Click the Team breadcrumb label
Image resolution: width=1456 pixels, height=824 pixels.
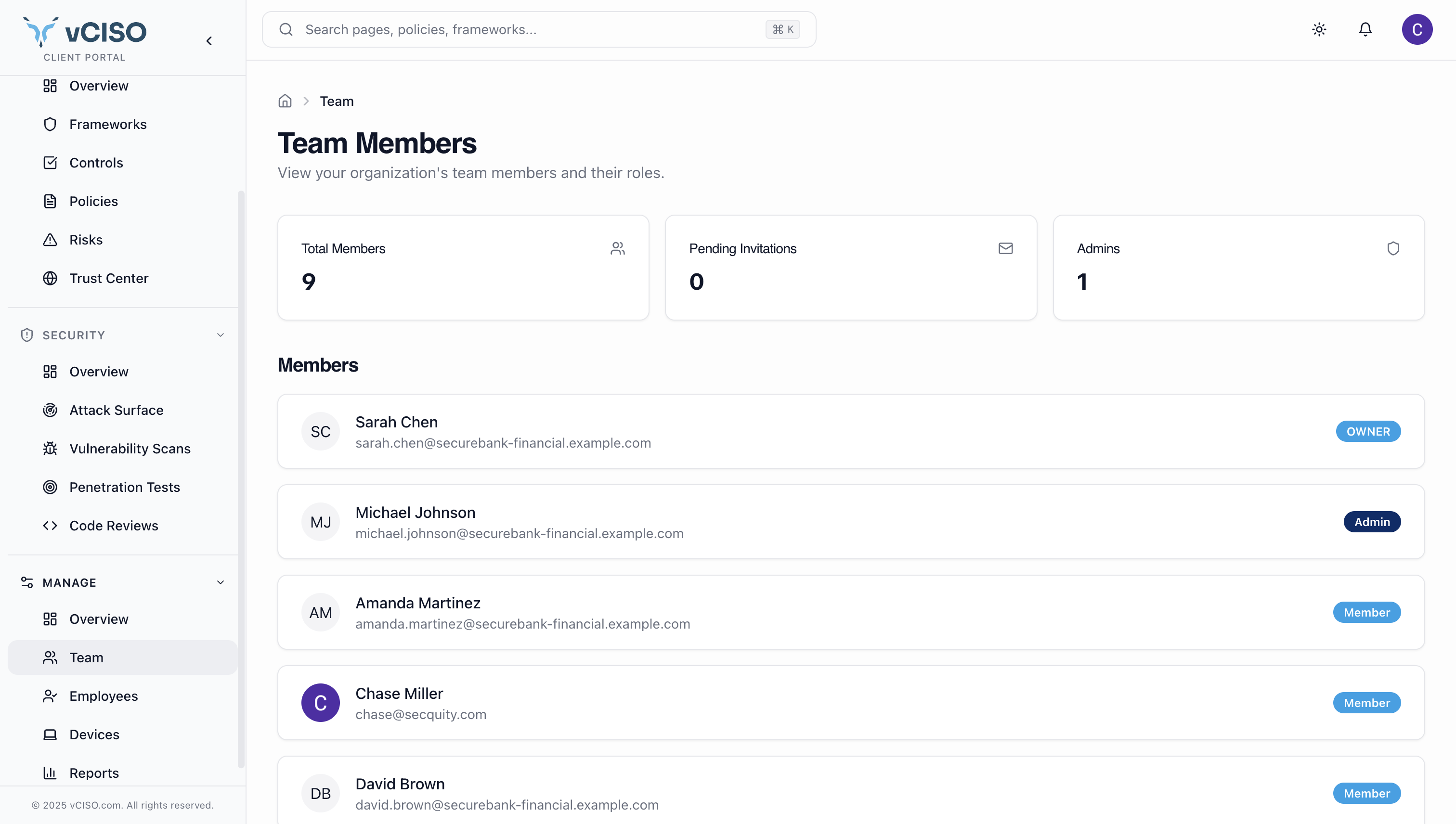[x=337, y=101]
